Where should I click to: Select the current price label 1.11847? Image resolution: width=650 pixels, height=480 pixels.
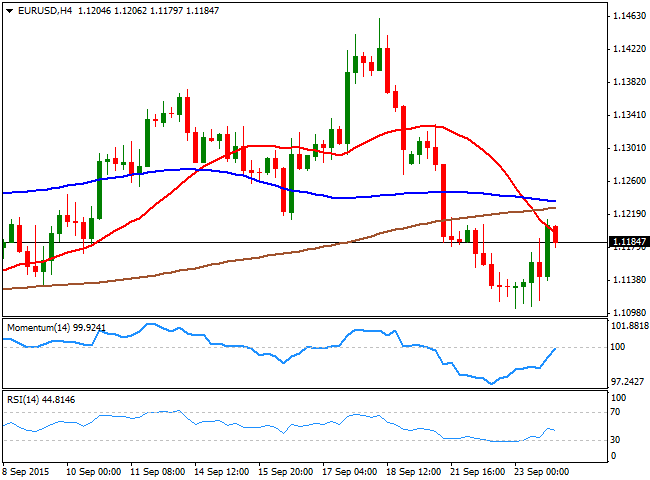click(629, 241)
